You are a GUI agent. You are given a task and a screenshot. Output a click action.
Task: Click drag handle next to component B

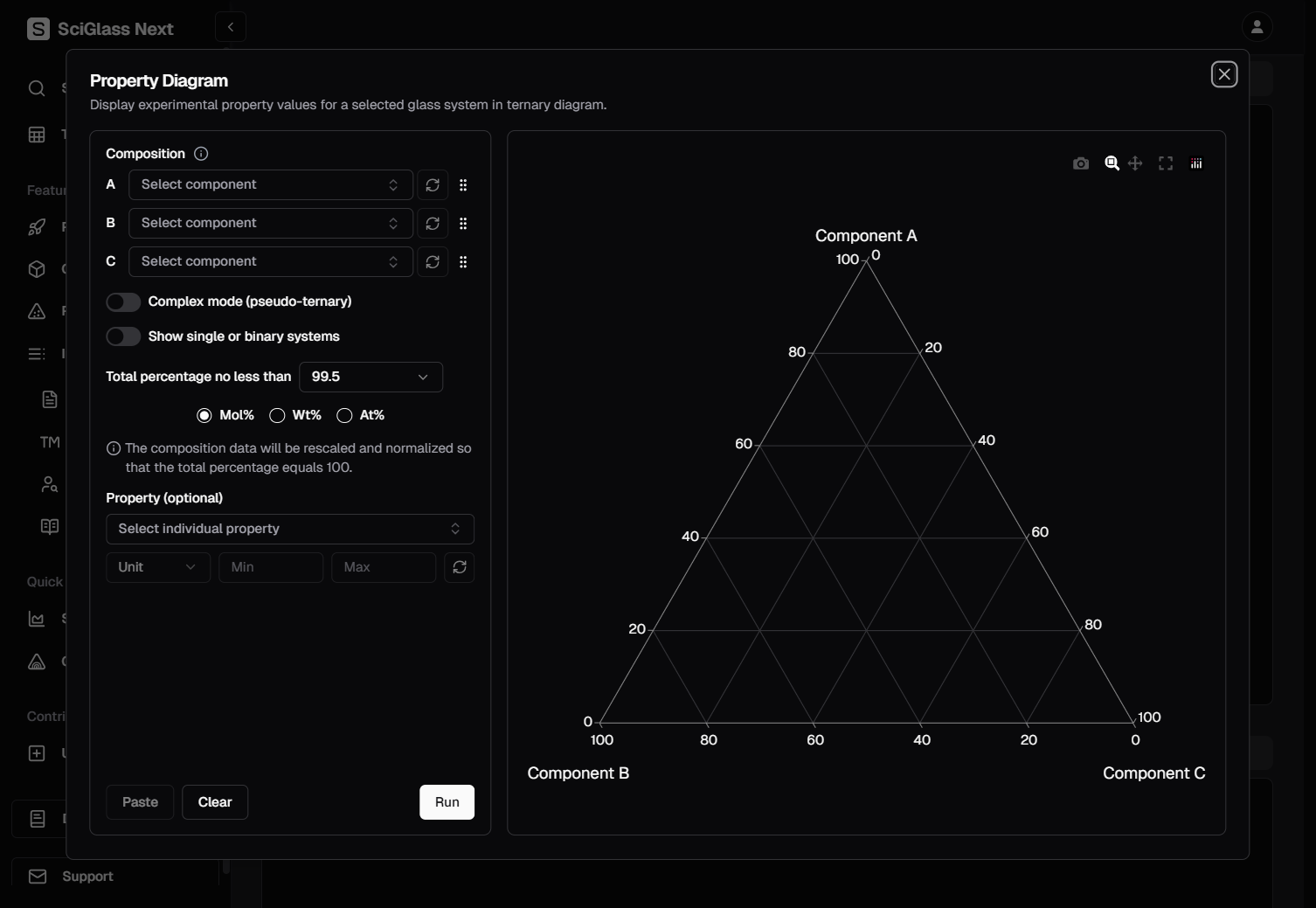pyautogui.click(x=463, y=224)
